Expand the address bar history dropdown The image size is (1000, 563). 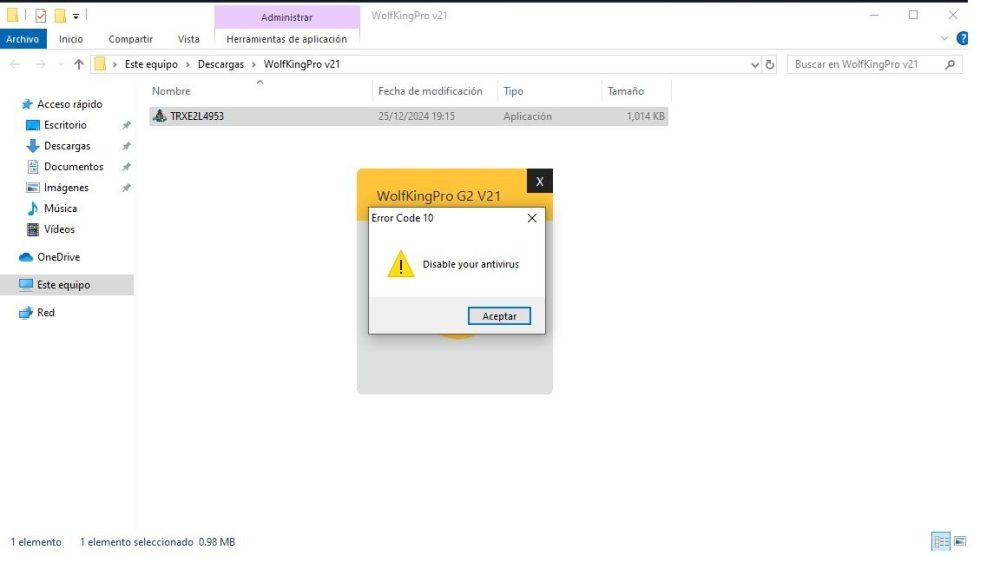(x=755, y=64)
